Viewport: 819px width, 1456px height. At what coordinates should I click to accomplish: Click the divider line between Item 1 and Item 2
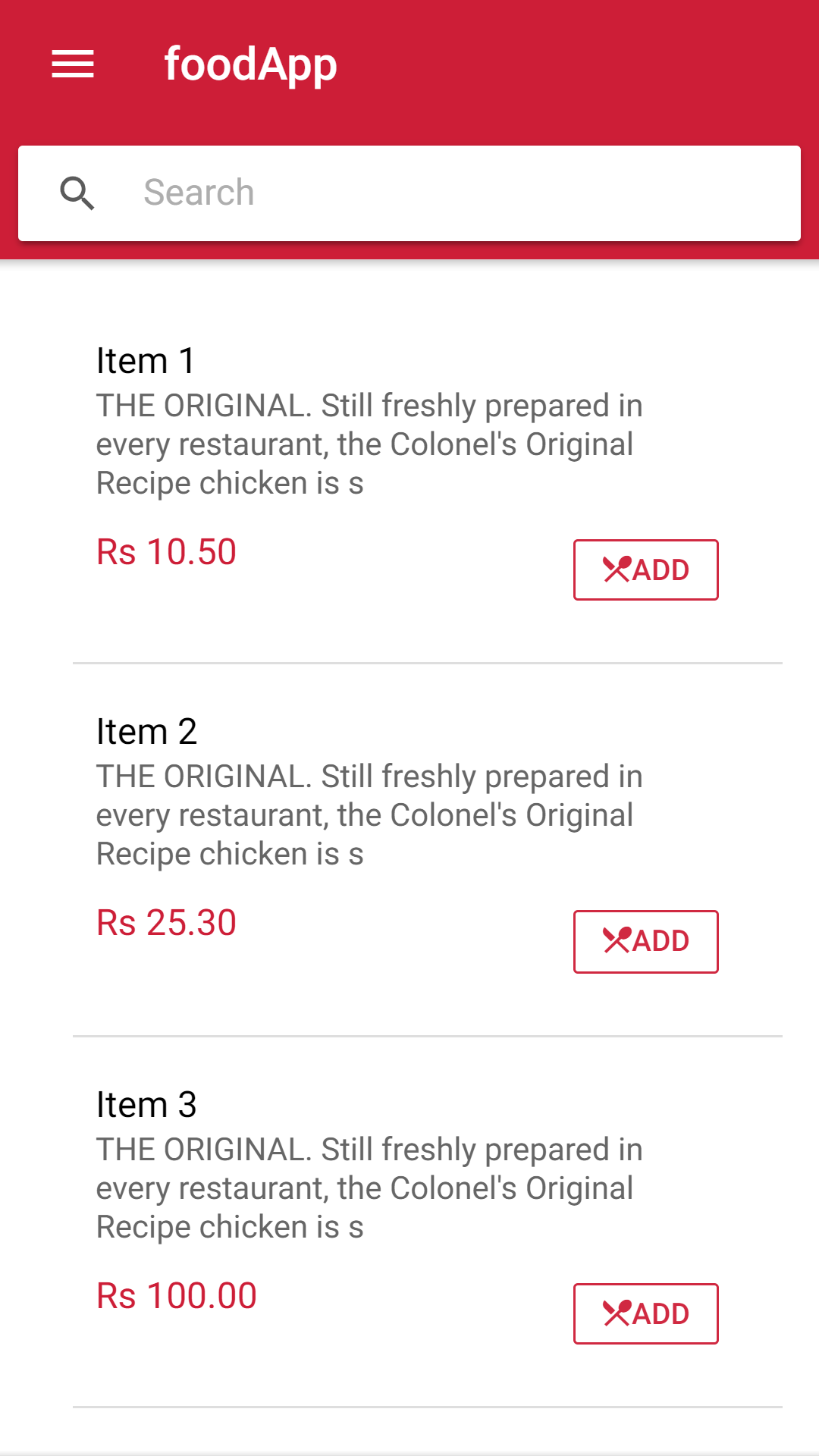(x=427, y=664)
